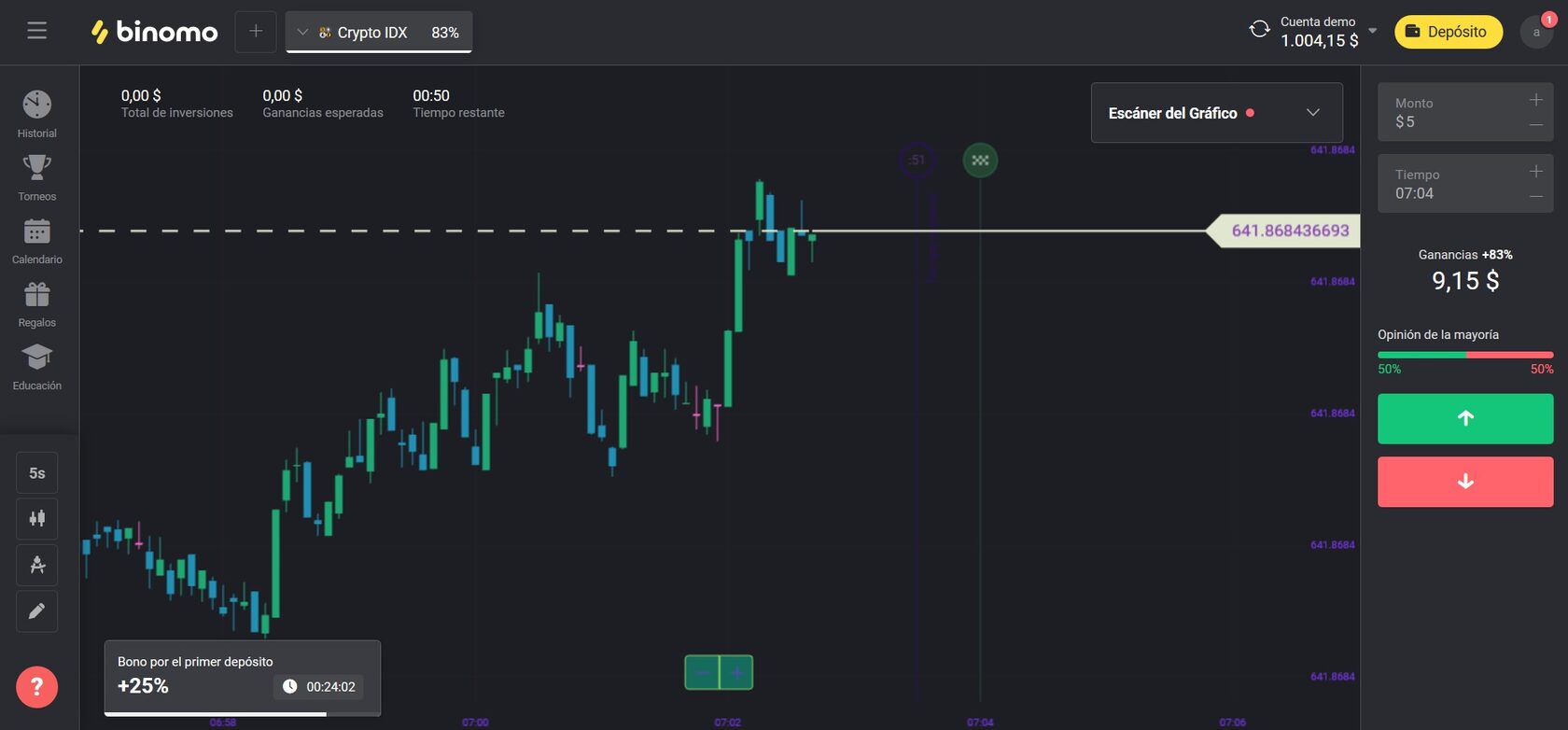The height and width of the screenshot is (730, 1568).
Task: Change the 5s chart timeframe
Action: click(37, 472)
